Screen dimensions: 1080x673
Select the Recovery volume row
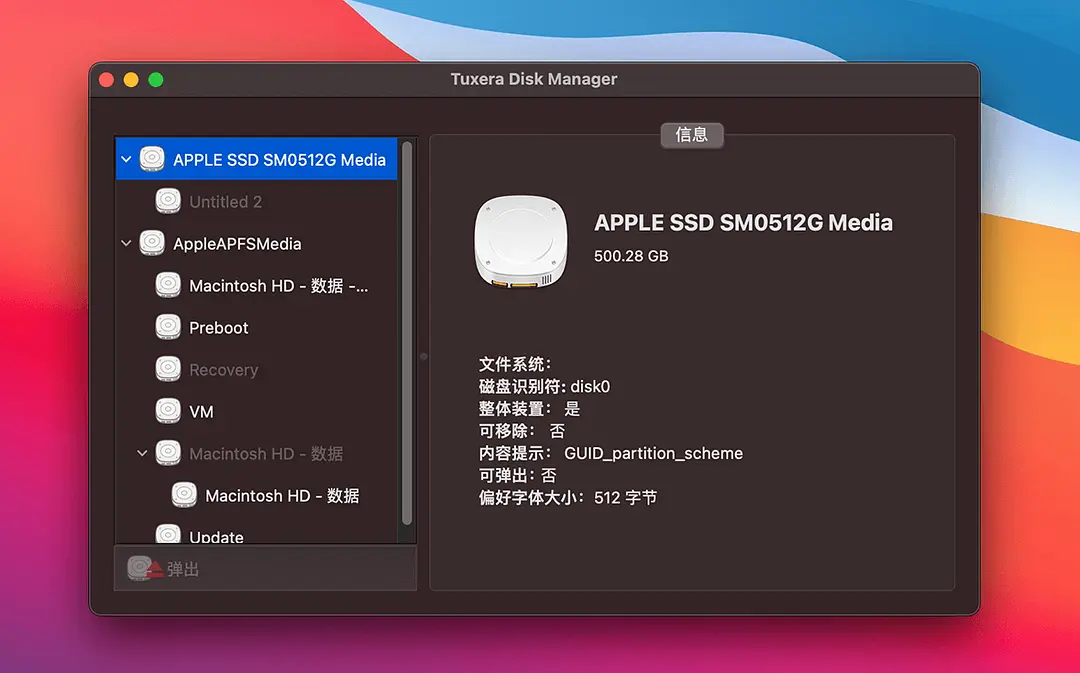(256, 369)
